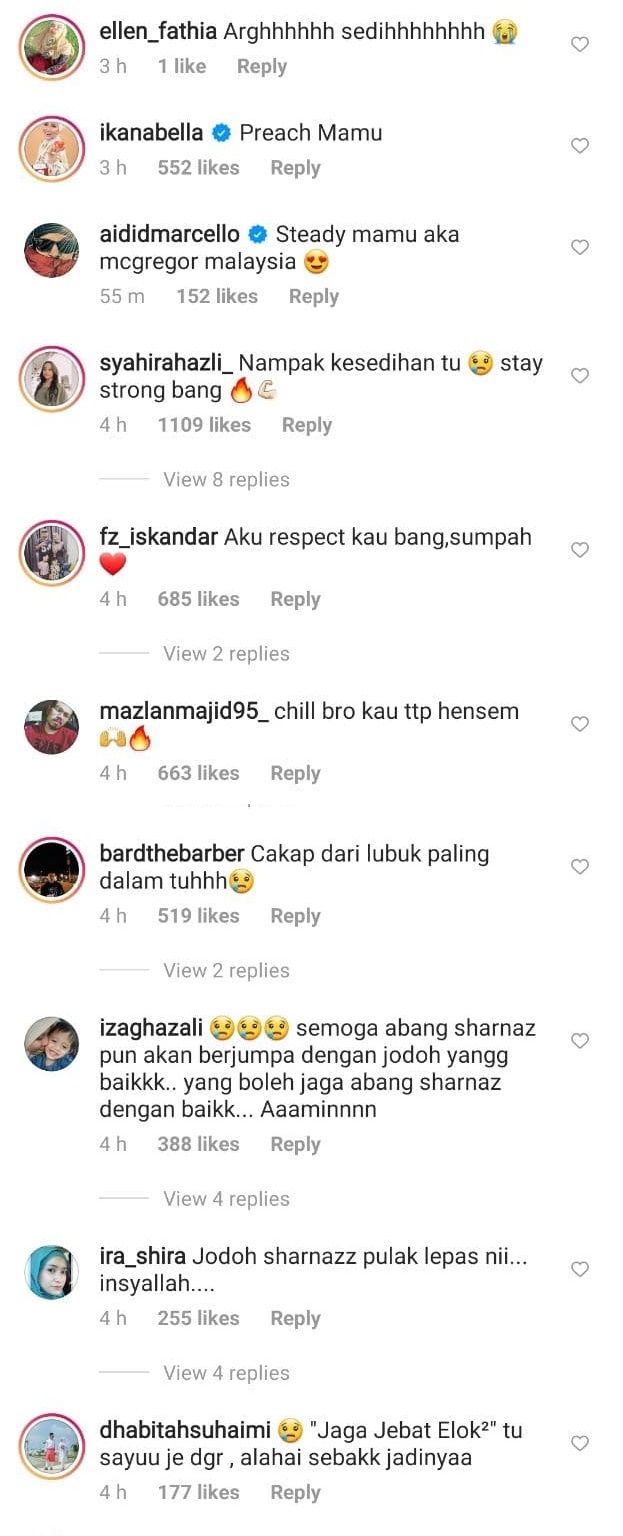Open aididmarcello's avatar thumbnail
The height and width of the screenshot is (1536, 623).
(51, 250)
